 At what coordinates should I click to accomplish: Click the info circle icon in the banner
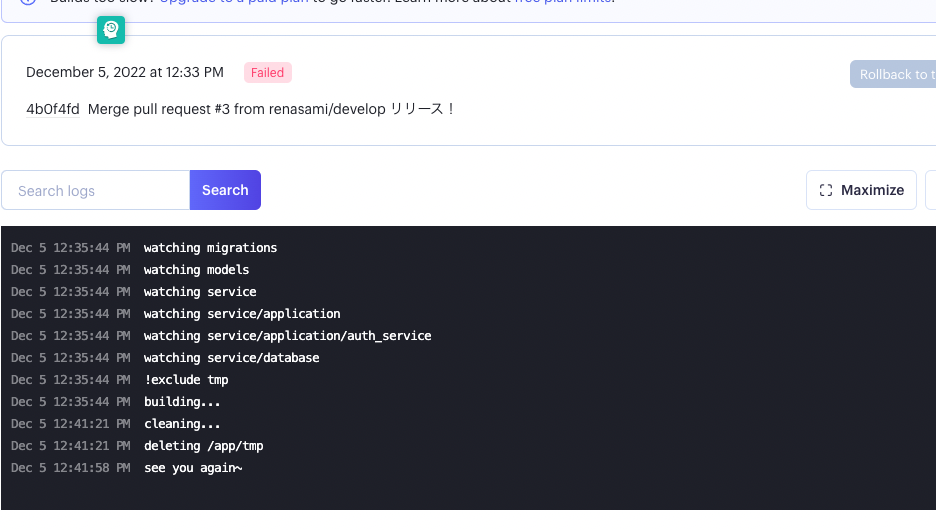tap(28, 3)
